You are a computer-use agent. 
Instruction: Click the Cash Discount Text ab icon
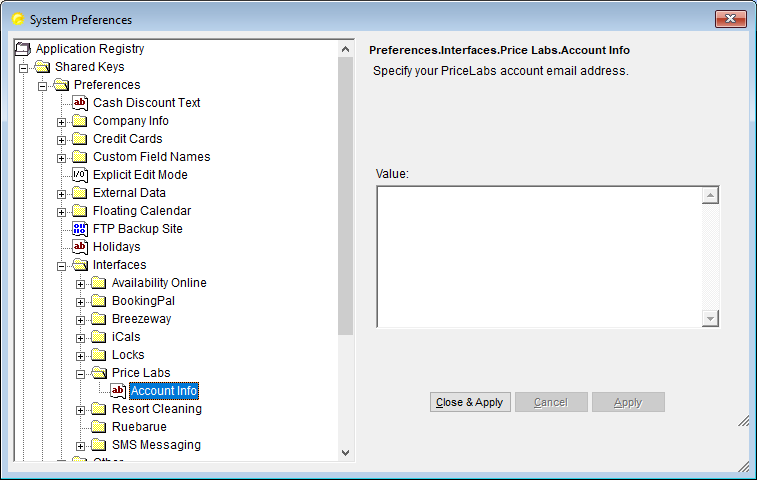[x=80, y=103]
